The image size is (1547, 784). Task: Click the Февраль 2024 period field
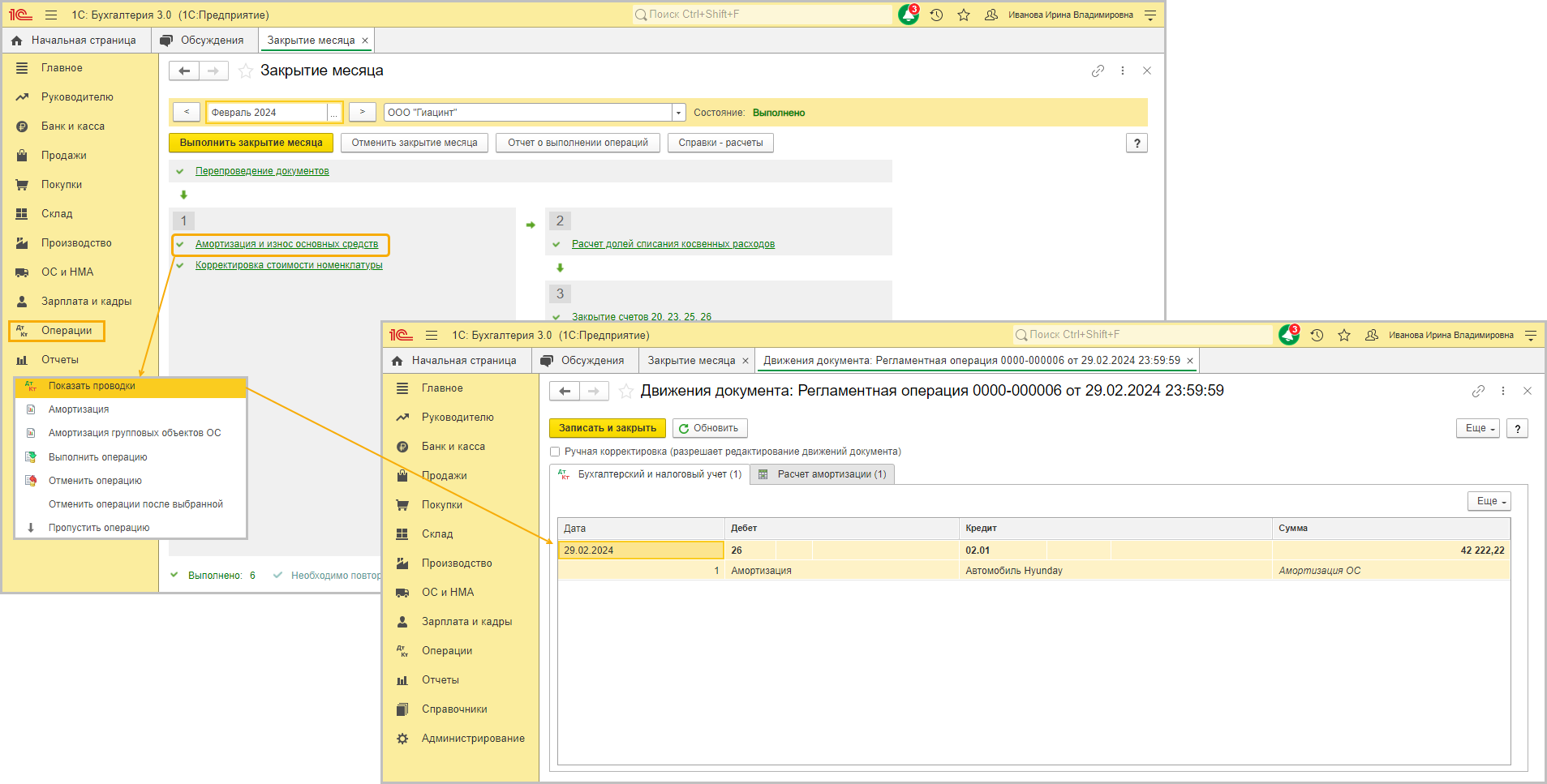point(267,113)
